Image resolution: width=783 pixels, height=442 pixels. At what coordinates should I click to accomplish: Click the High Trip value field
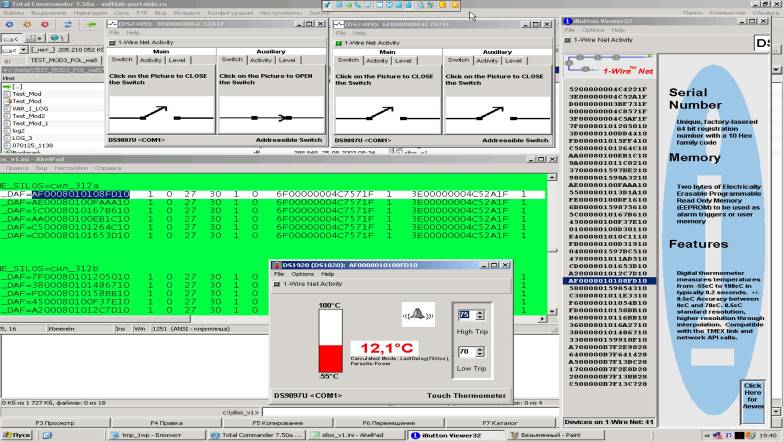coord(466,315)
